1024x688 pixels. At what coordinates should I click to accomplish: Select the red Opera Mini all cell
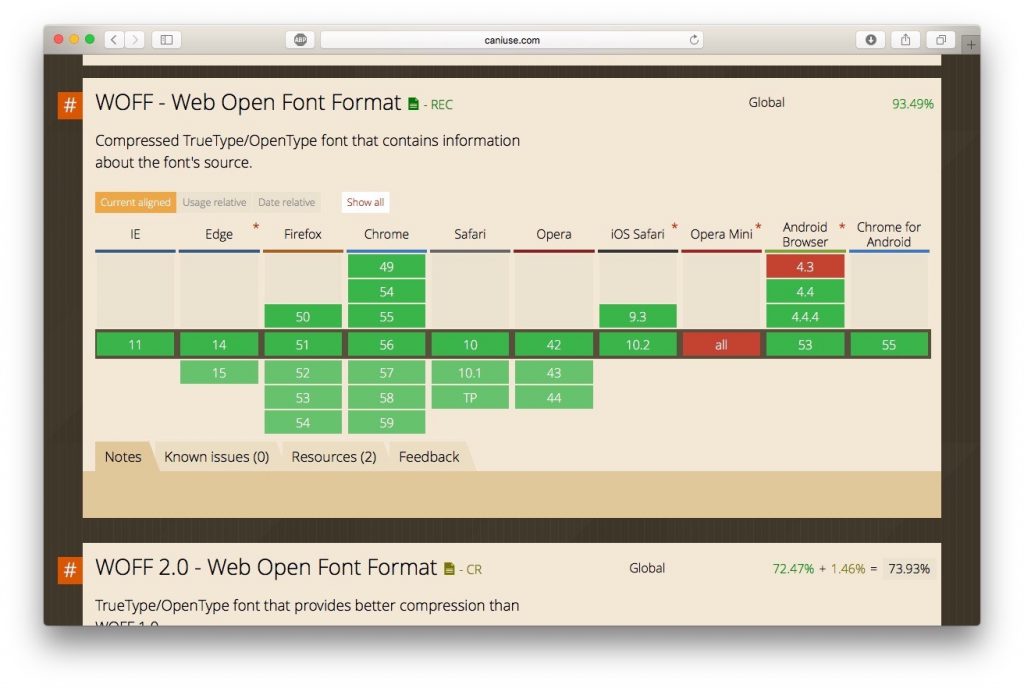pyautogui.click(x=722, y=345)
